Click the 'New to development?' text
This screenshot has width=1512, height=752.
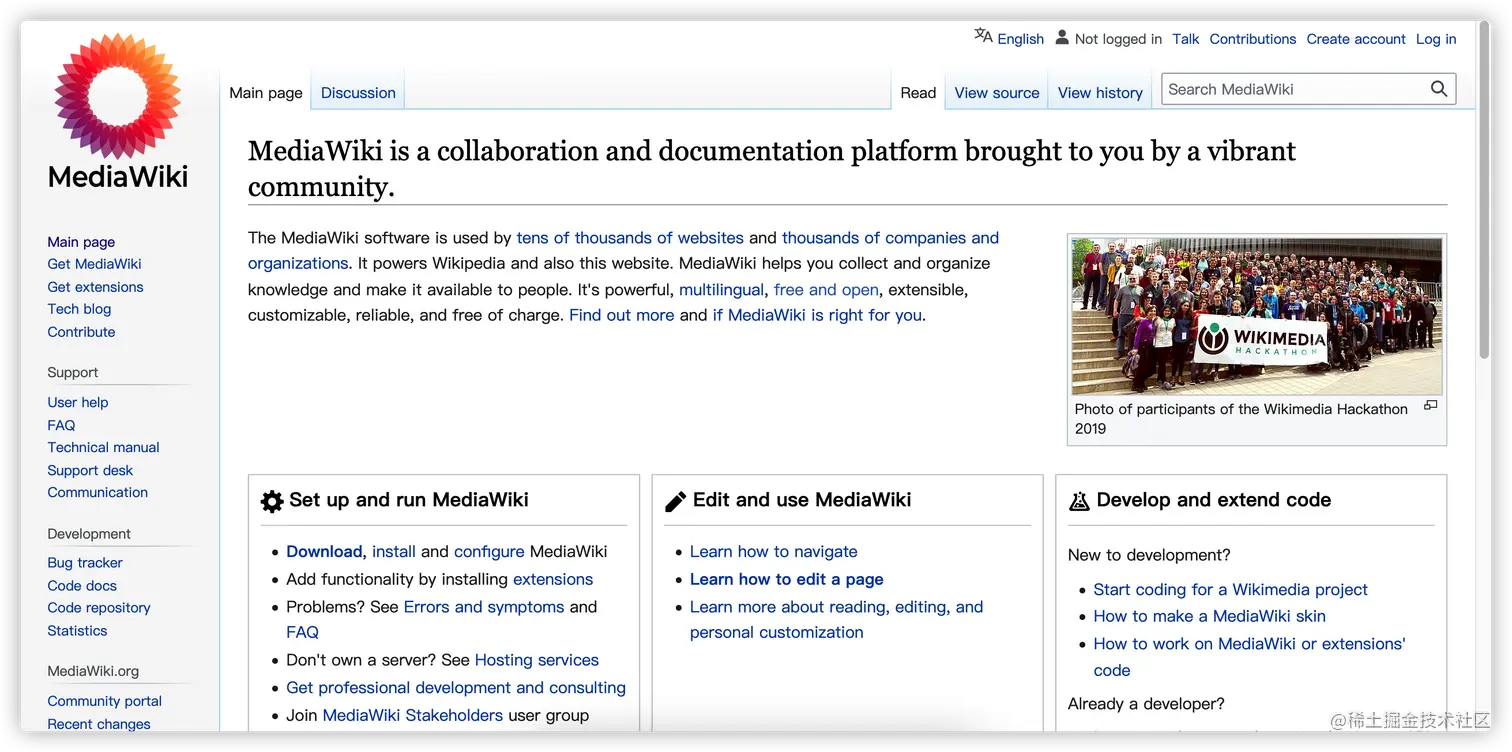(x=1149, y=555)
